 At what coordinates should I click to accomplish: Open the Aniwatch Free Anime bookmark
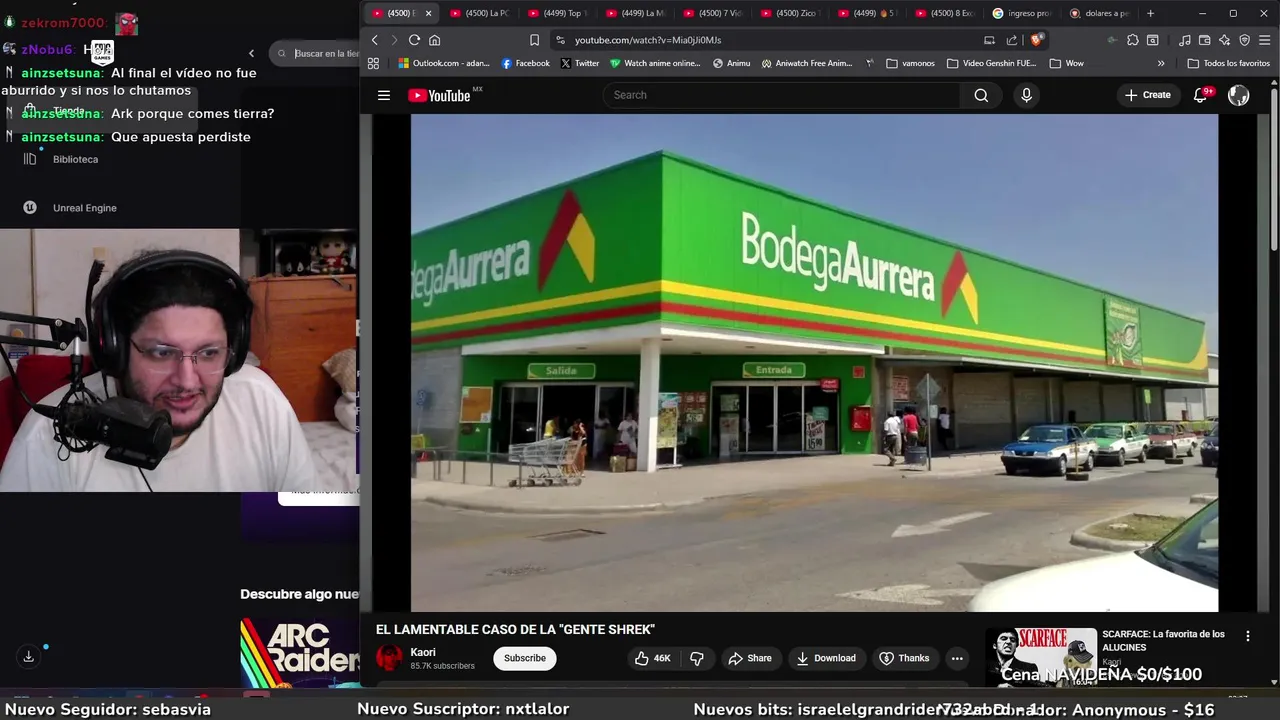[807, 63]
